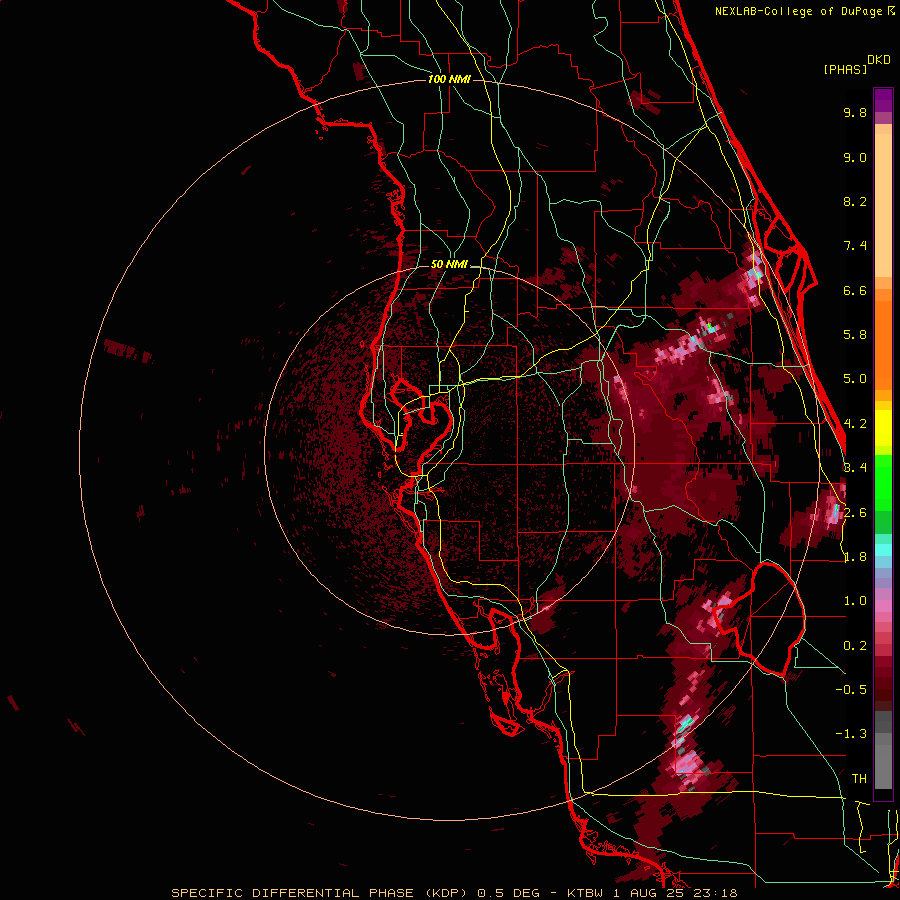The height and width of the screenshot is (900, 900).
Task: Click the 7.4 value on the color scale
Action: pyautogui.click(x=855, y=246)
